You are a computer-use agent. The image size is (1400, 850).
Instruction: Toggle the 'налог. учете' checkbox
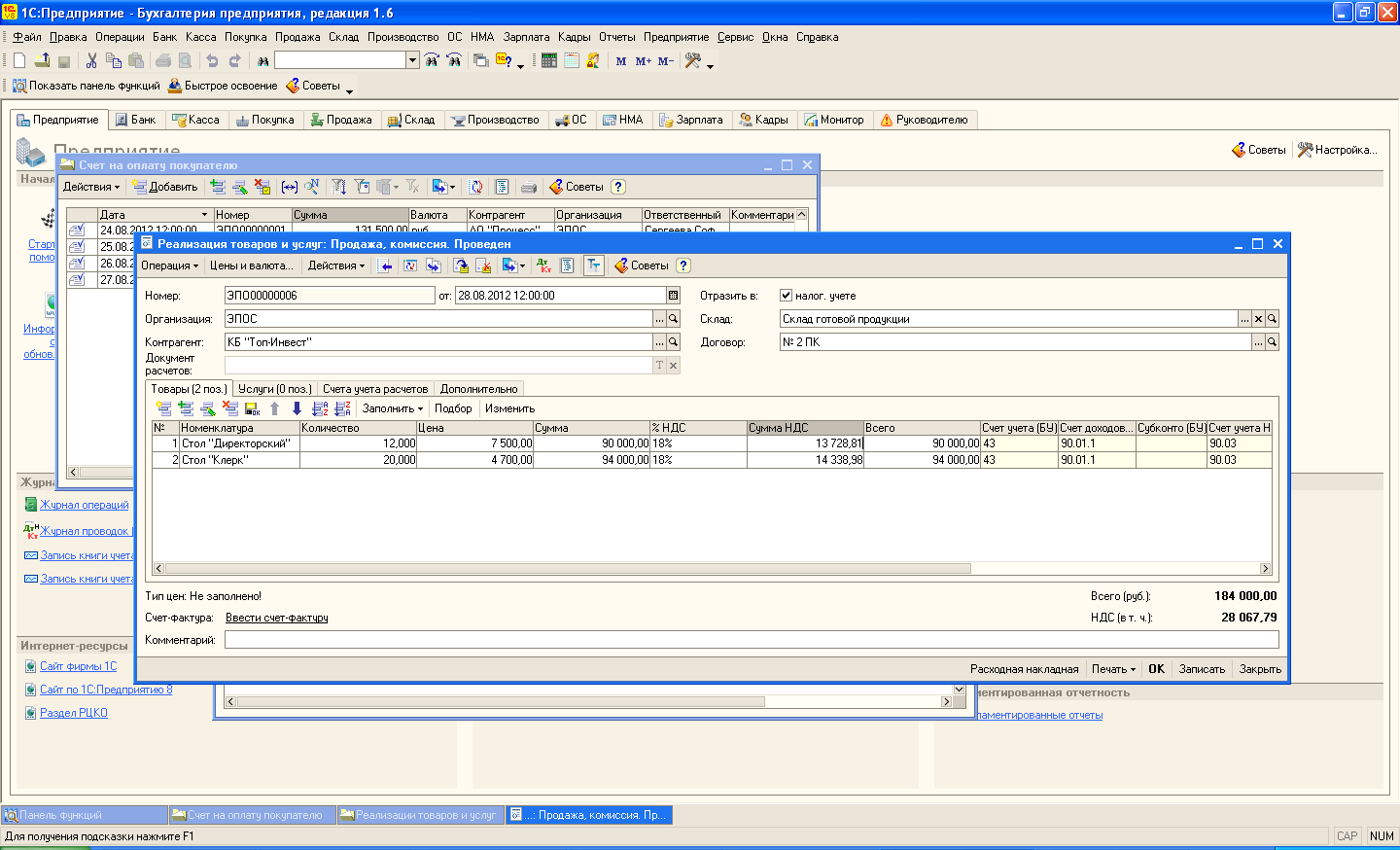[x=786, y=296]
